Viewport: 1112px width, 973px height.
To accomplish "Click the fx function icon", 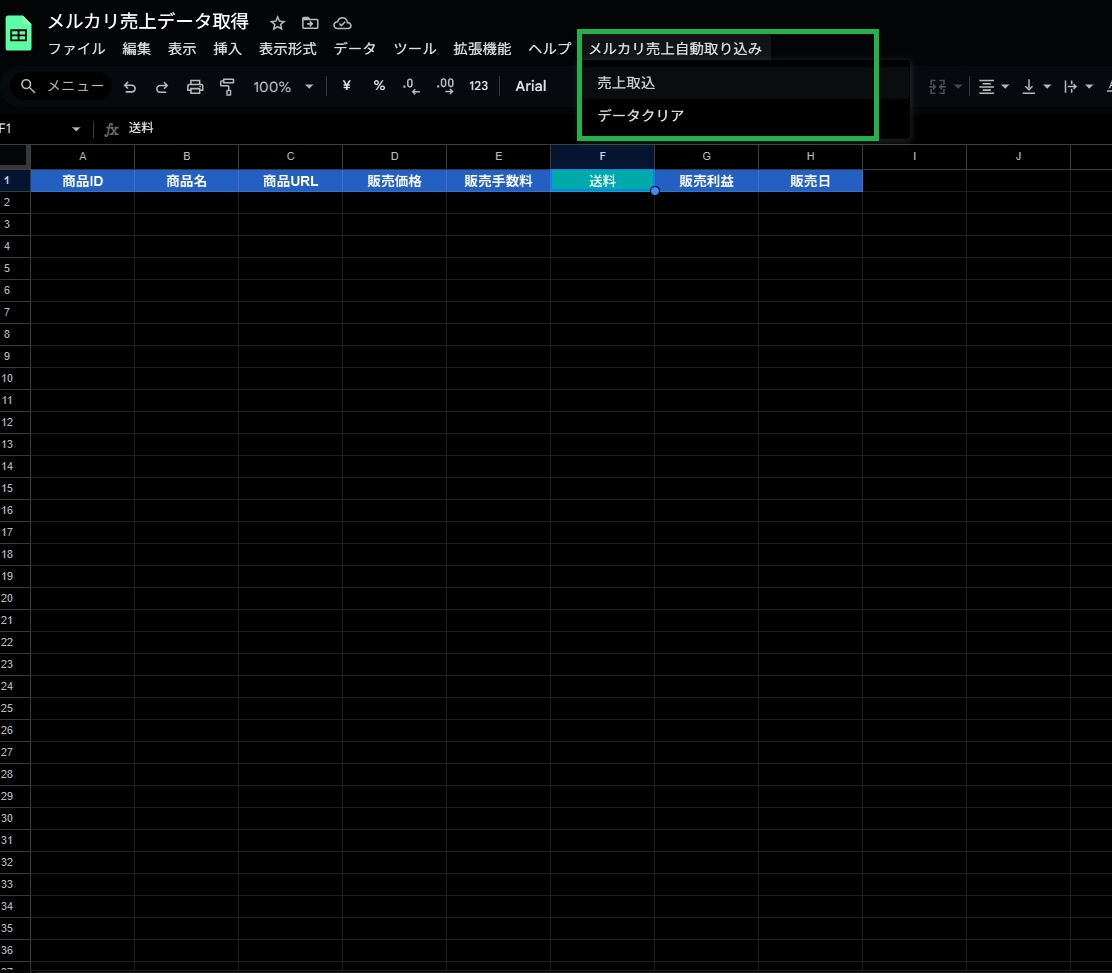I will pyautogui.click(x=111, y=129).
